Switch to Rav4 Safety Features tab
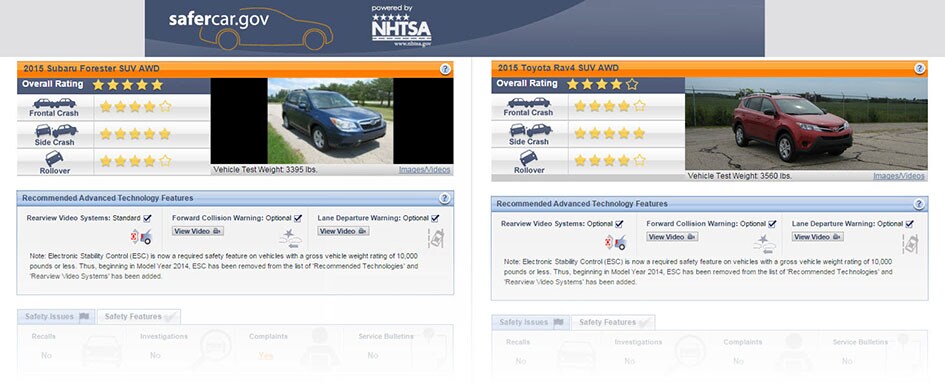Screen dimensions: 945x385 [x=613, y=322]
